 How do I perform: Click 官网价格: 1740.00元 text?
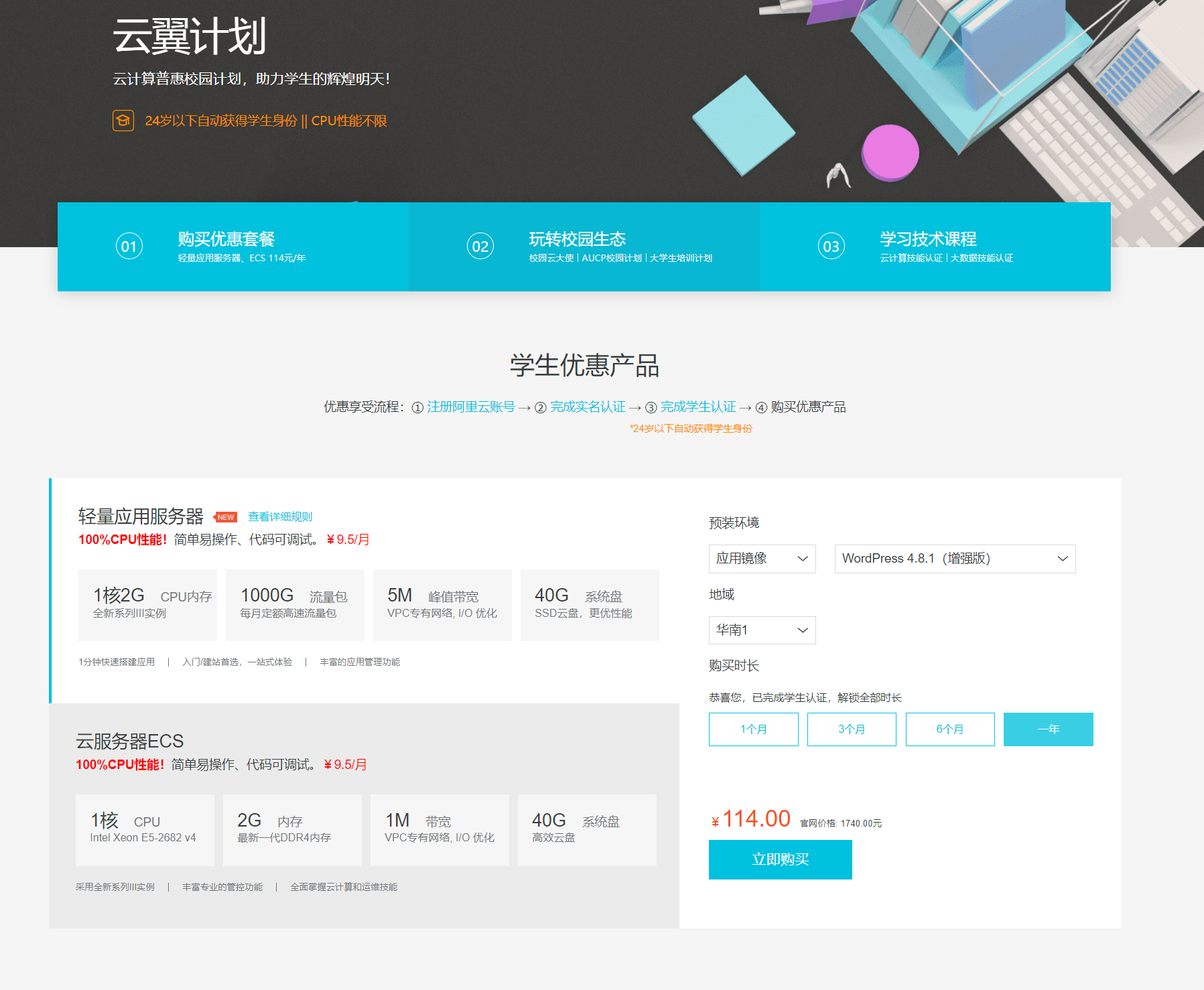pos(841,823)
